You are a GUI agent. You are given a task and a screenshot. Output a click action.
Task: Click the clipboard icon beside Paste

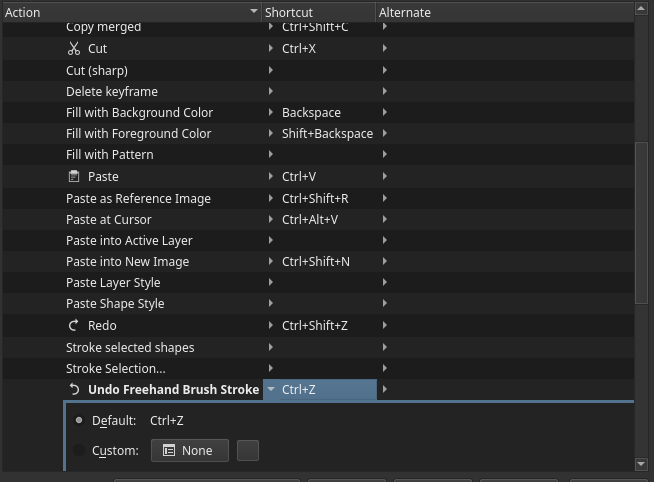coord(73,177)
